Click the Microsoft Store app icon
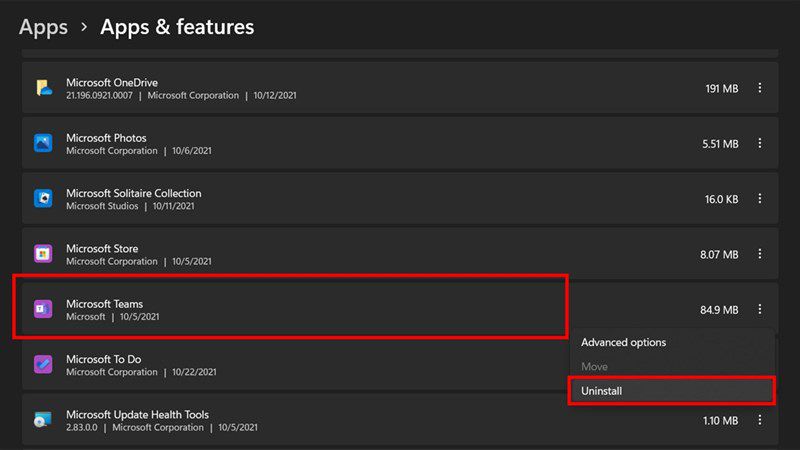The width and height of the screenshot is (800, 450). pyautogui.click(x=43, y=254)
